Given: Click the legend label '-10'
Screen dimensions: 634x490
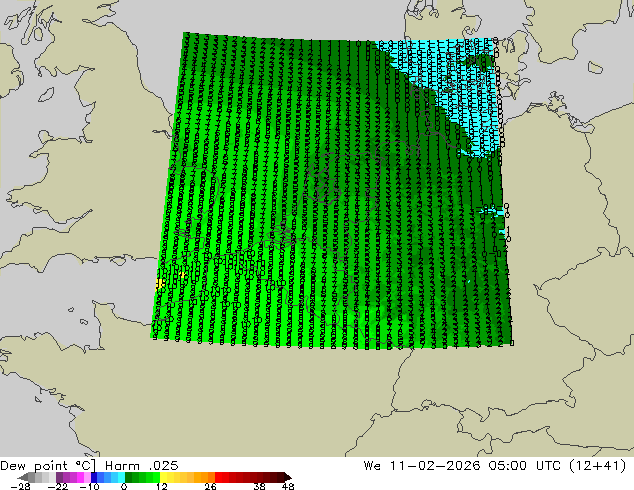Looking at the screenshot, I should pos(90,486).
